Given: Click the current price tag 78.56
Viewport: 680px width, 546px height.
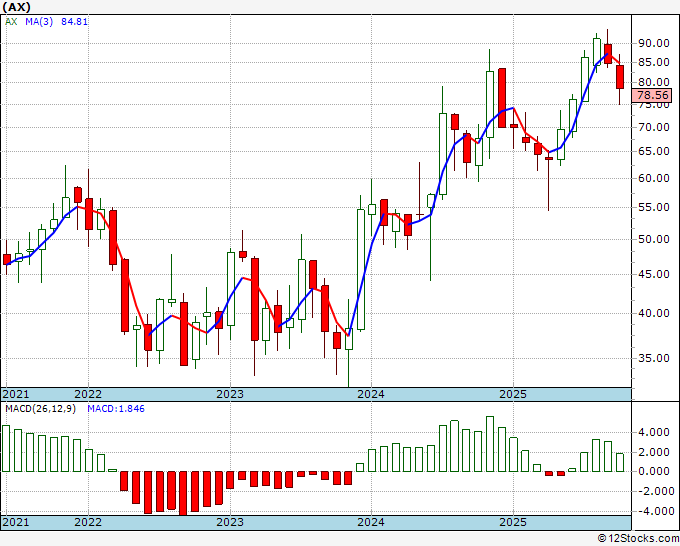Looking at the screenshot, I should pos(652,95).
